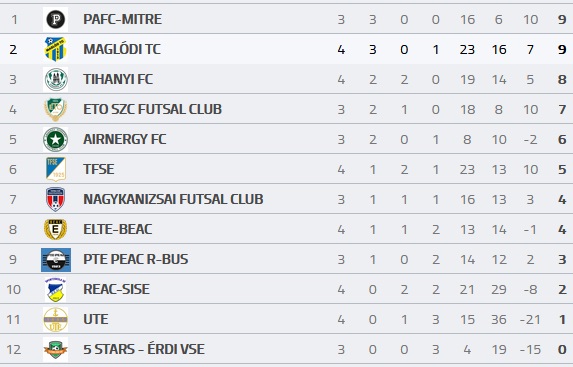Open the PAFC-MITRE team name link
Screen dimensions: 573x367
point(122,19)
